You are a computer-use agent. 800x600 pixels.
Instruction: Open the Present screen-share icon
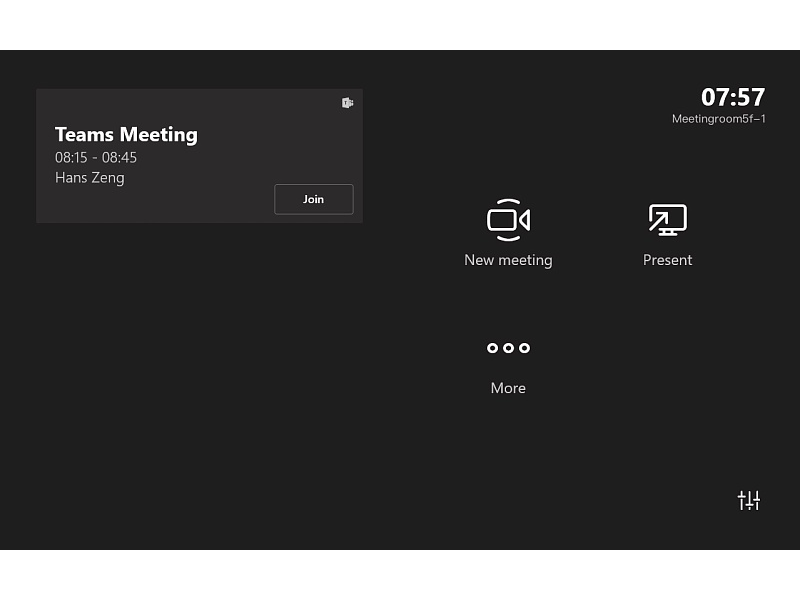point(667,220)
